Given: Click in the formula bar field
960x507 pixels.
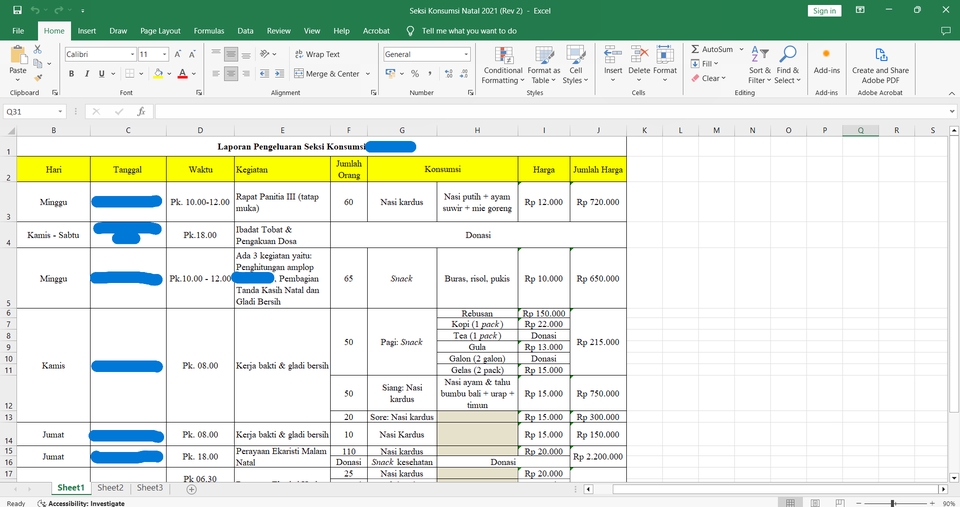Looking at the screenshot, I should click(551, 111).
